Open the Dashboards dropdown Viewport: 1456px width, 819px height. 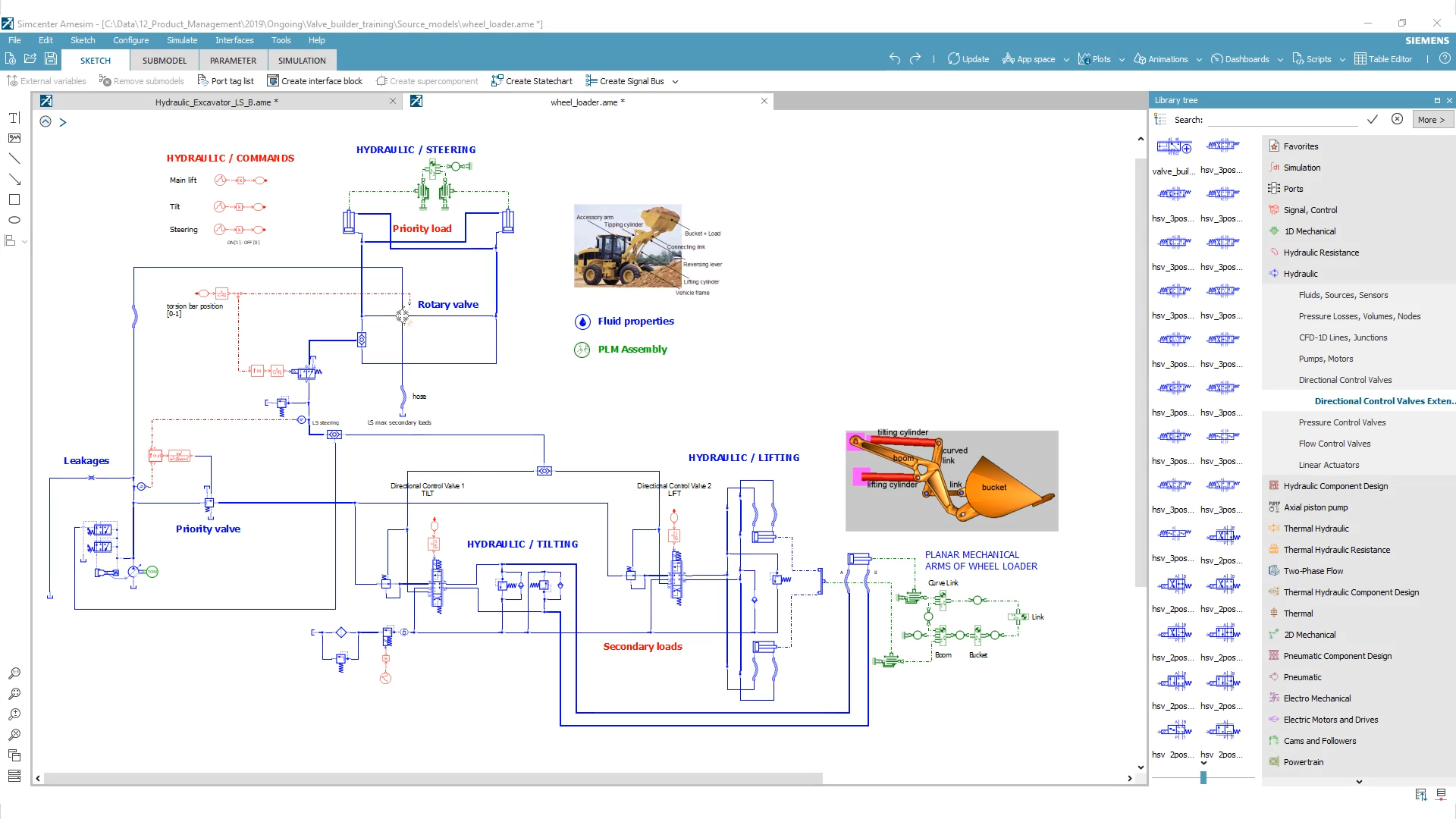1245,58
